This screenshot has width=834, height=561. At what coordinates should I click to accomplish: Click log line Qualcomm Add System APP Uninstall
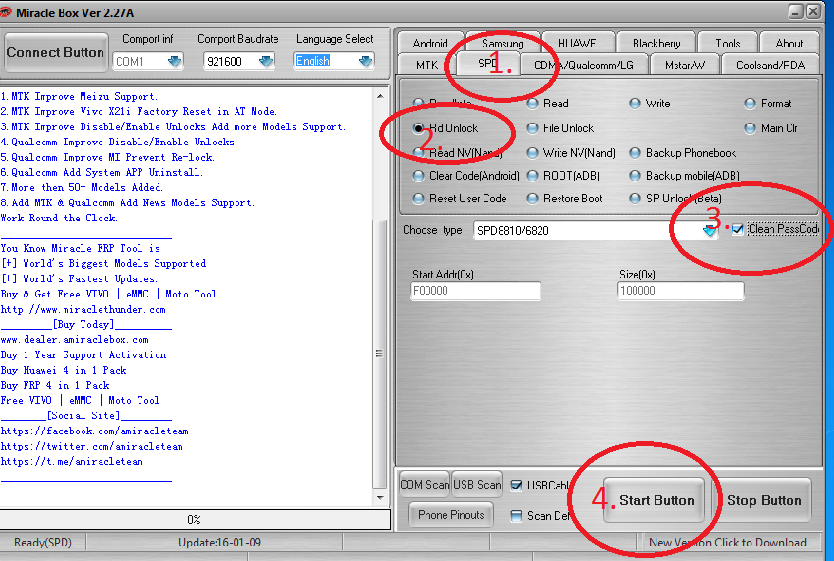point(101,172)
